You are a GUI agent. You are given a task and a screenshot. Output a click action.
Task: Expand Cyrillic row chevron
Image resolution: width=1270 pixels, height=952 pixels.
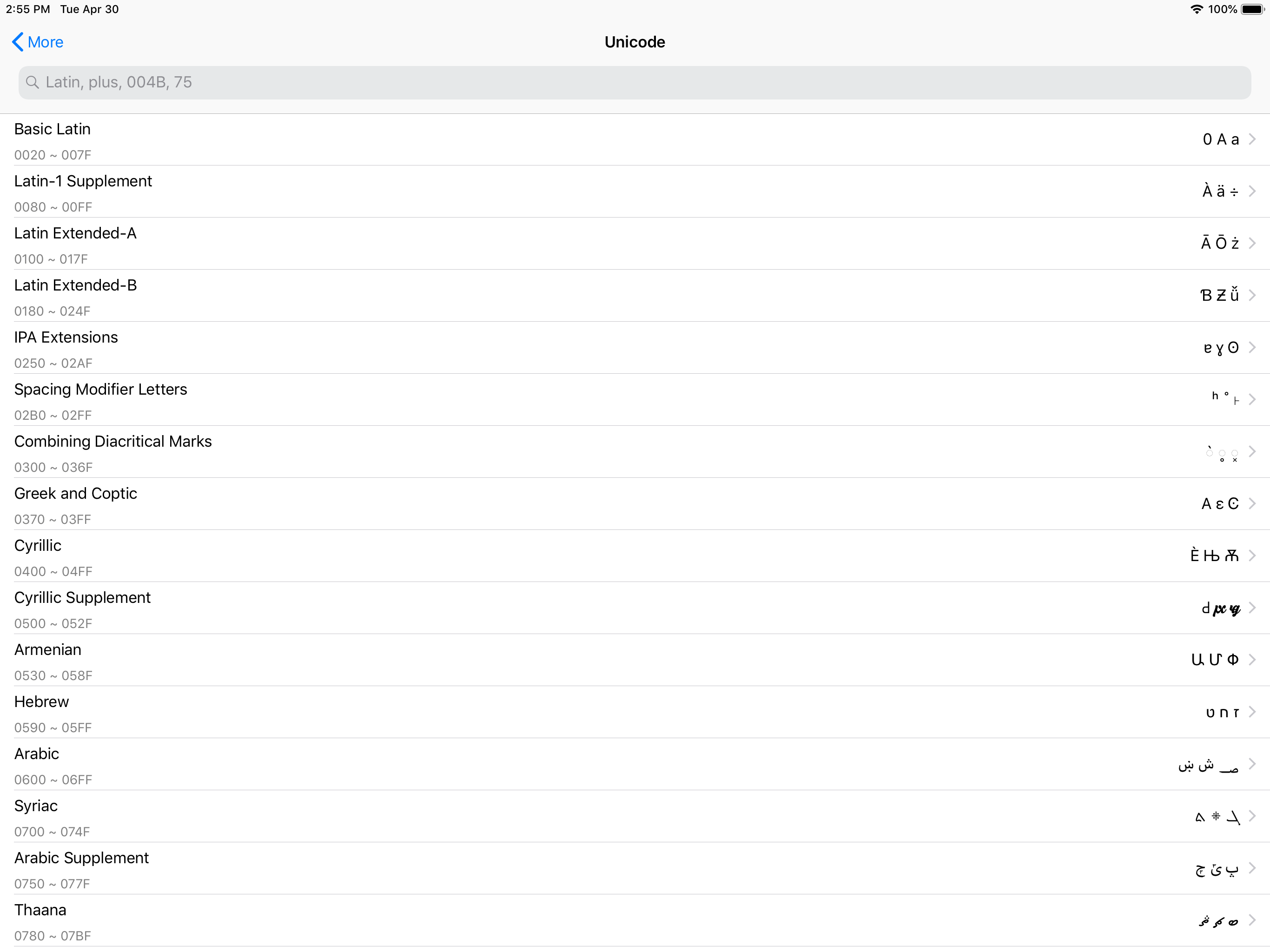(1252, 555)
